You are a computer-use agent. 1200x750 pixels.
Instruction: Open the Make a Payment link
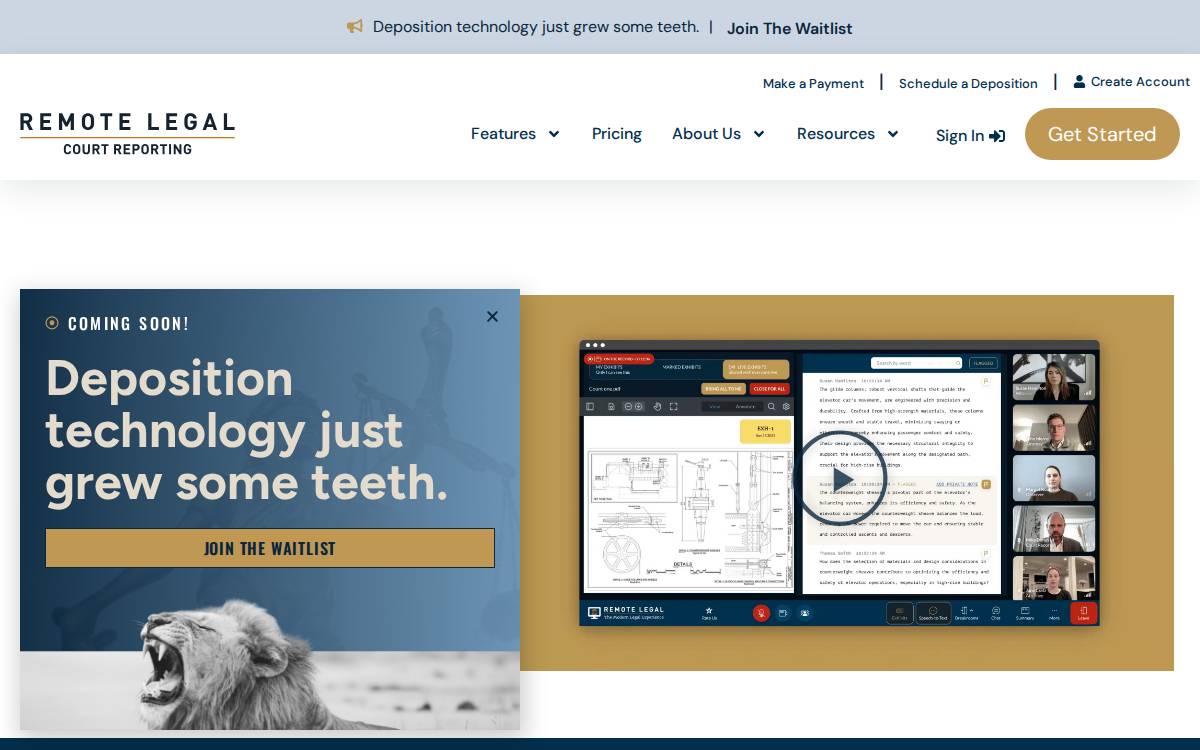pyautogui.click(x=813, y=83)
